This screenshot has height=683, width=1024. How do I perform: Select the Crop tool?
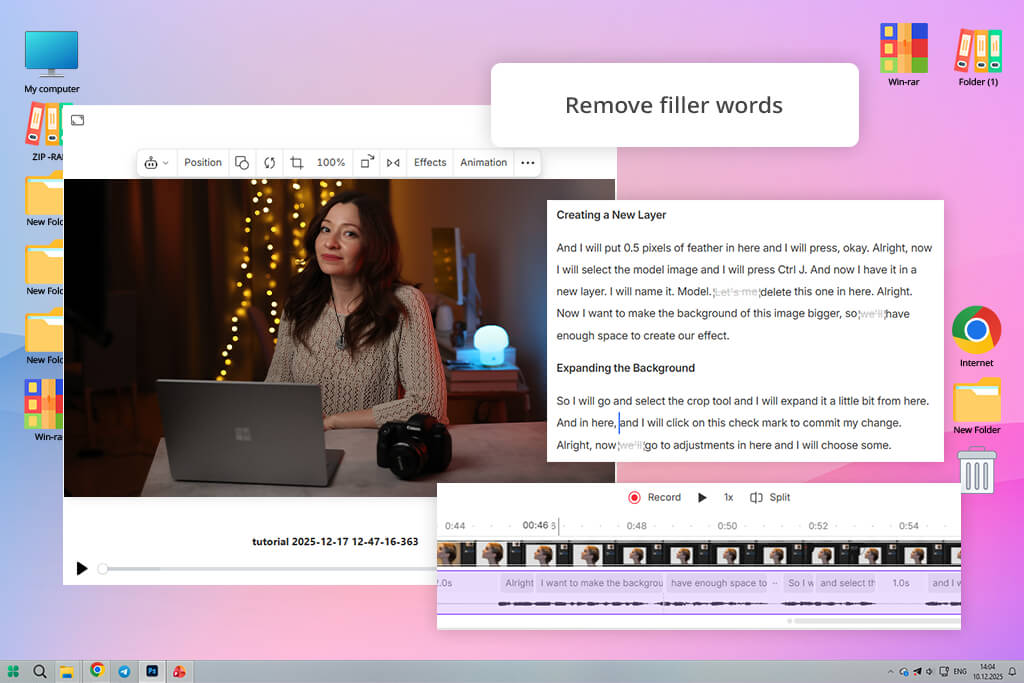(296, 163)
